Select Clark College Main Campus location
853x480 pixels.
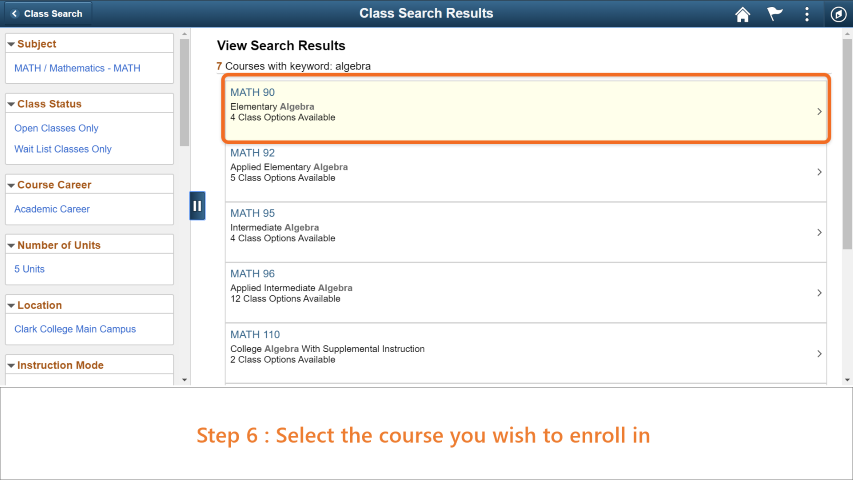[75, 329]
